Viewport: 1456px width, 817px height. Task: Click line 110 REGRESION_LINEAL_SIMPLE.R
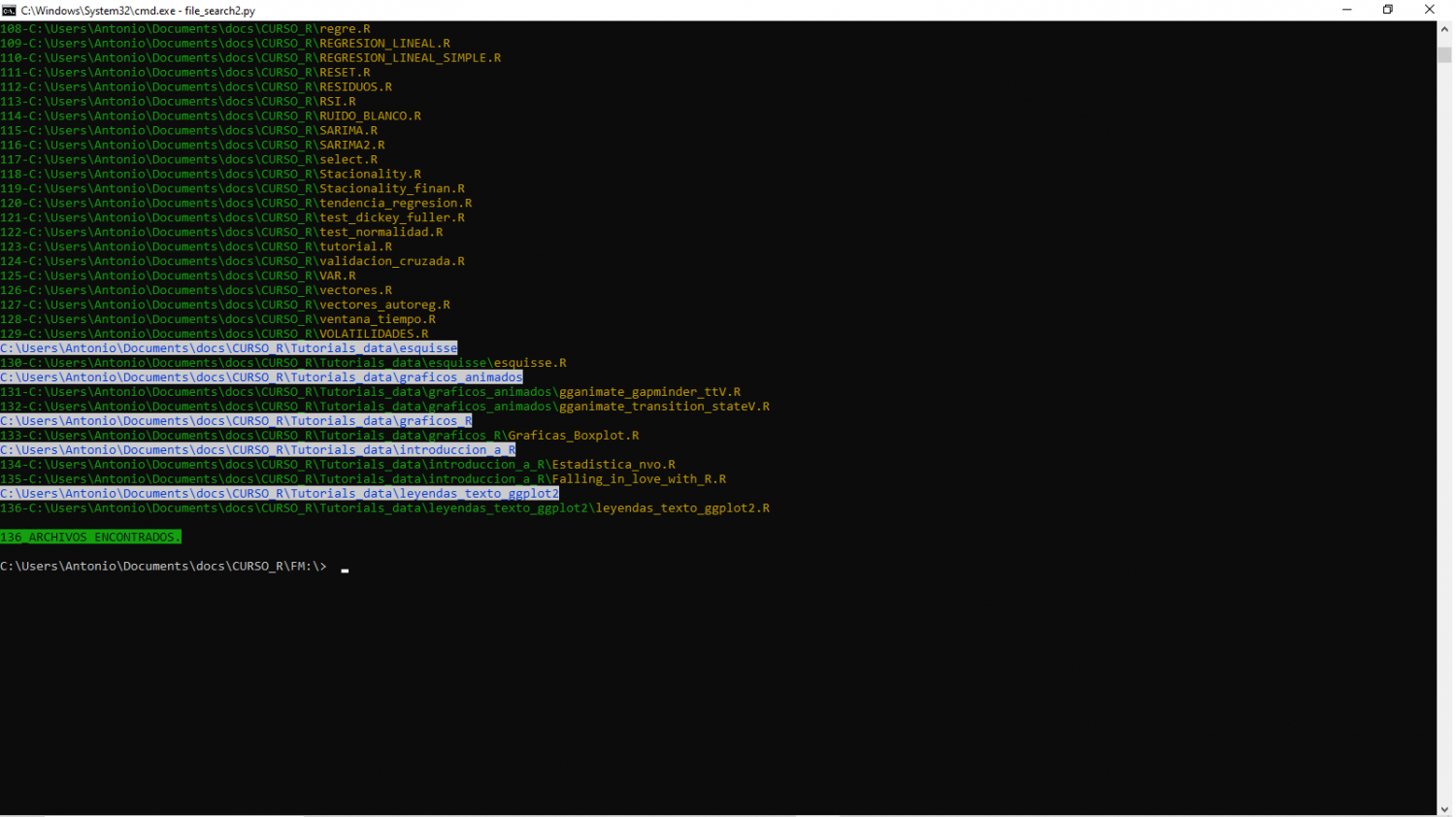250,58
